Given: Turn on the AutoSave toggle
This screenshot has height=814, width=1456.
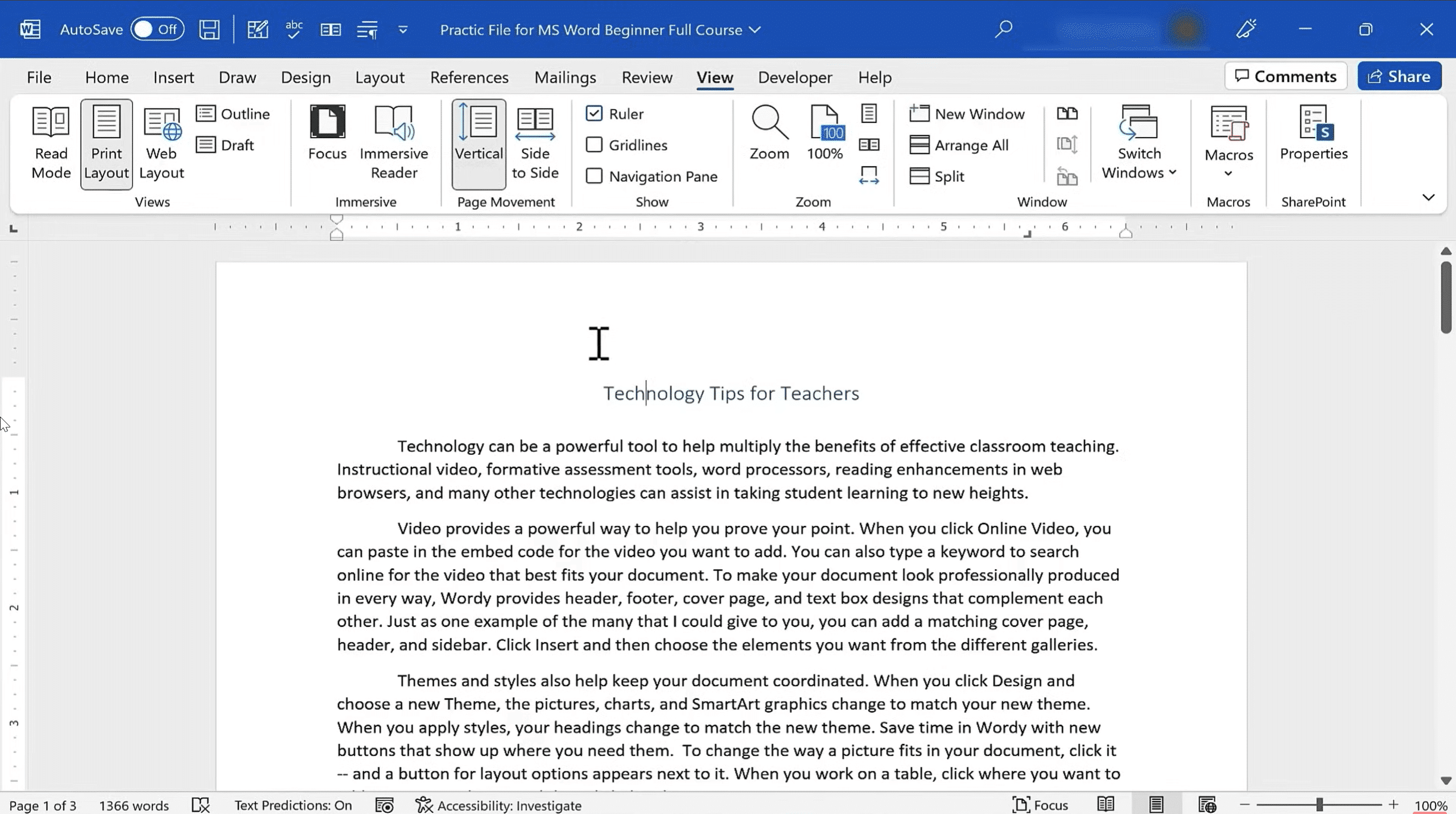Looking at the screenshot, I should pos(157,30).
